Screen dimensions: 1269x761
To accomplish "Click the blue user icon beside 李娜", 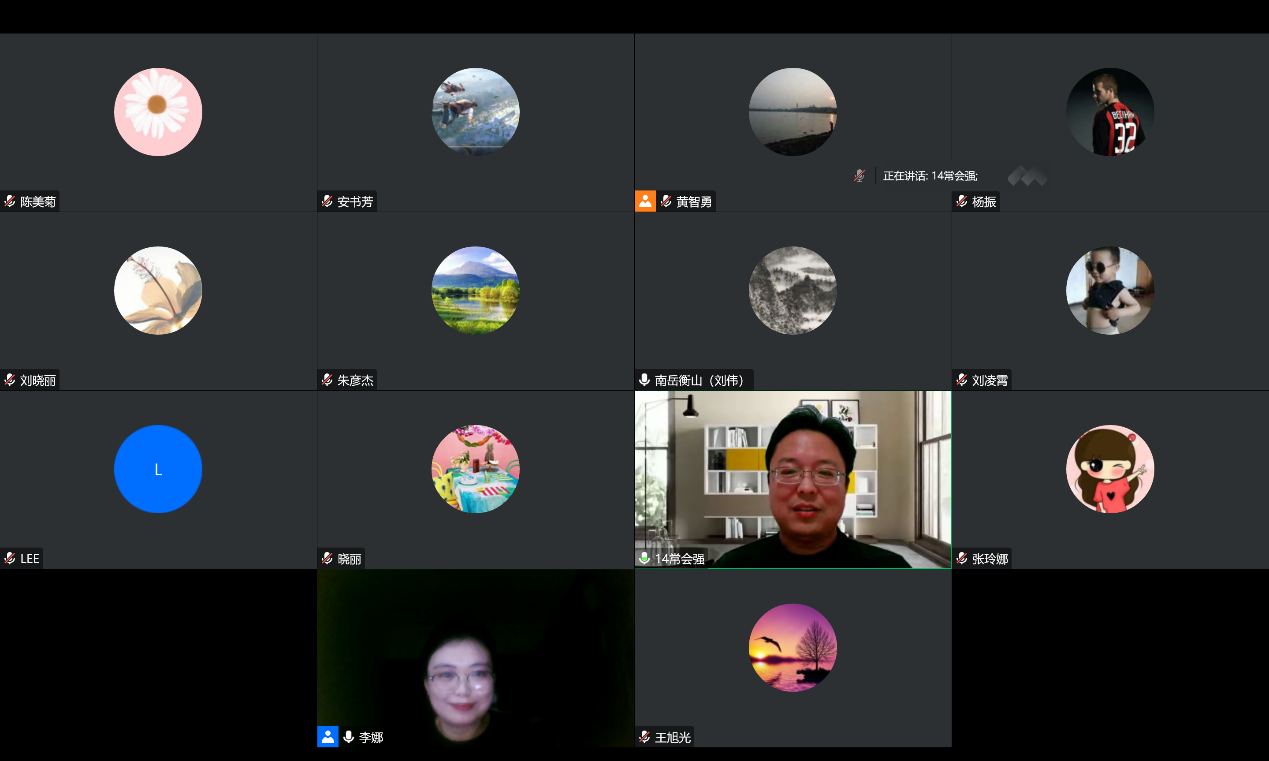I will click(328, 737).
